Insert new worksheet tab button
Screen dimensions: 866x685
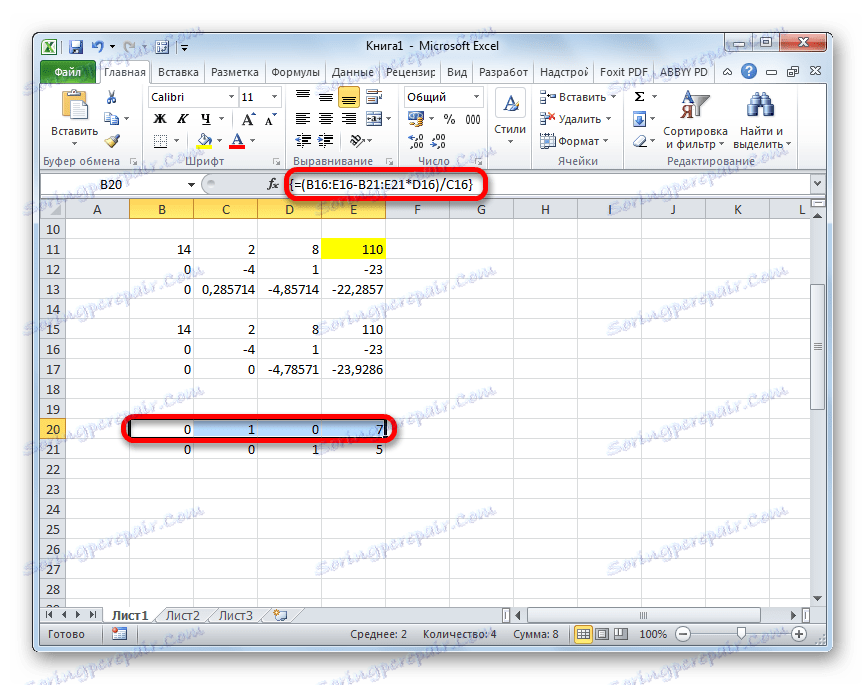tap(280, 615)
